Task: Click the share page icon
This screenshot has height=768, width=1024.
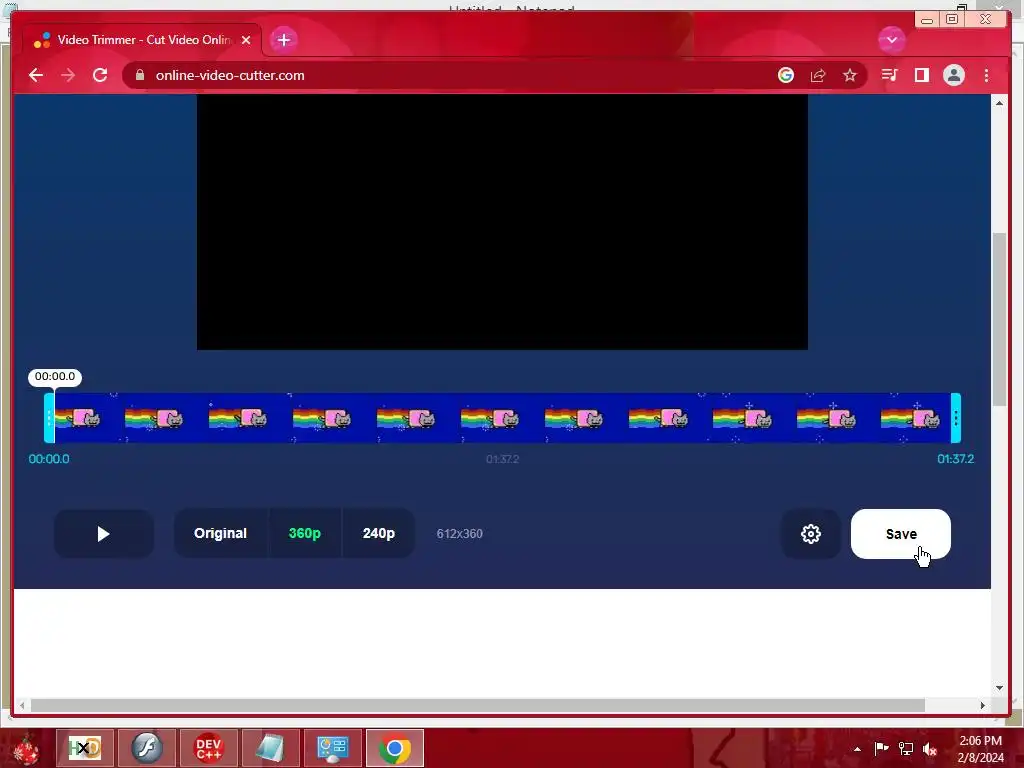Action: click(818, 75)
